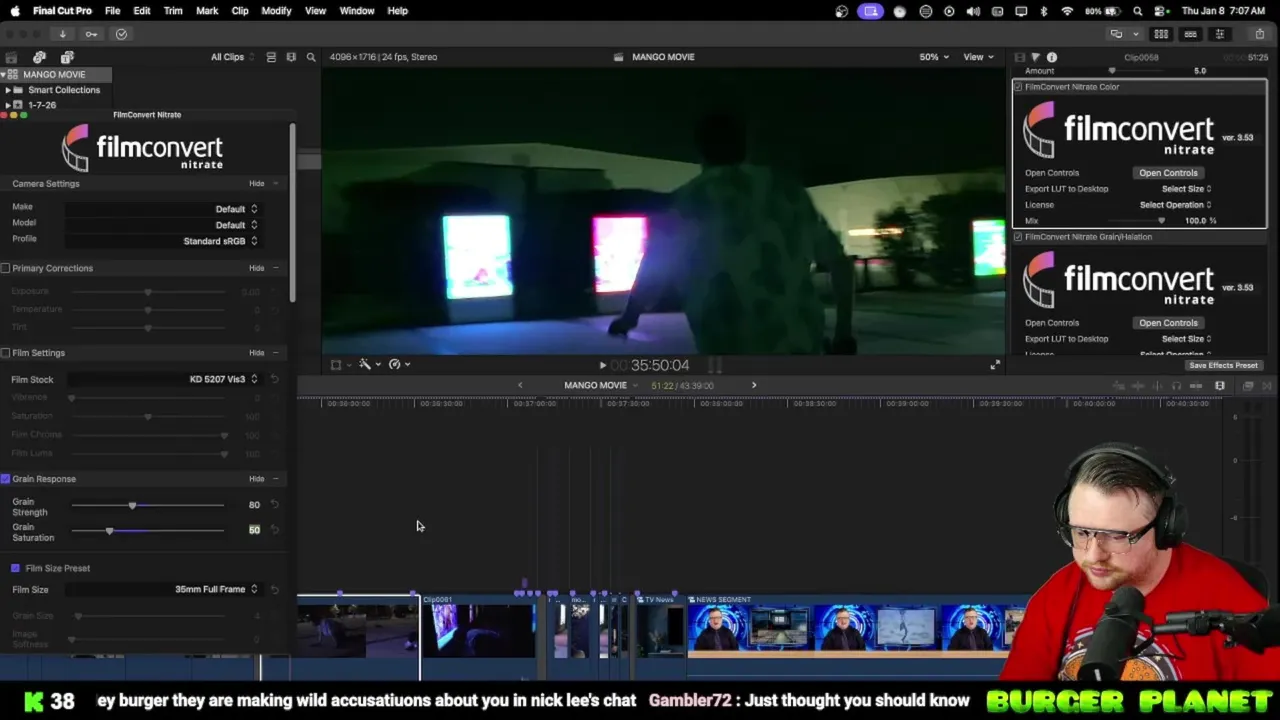
Task: Enter full screen viewer with arrows icon
Action: [994, 365]
